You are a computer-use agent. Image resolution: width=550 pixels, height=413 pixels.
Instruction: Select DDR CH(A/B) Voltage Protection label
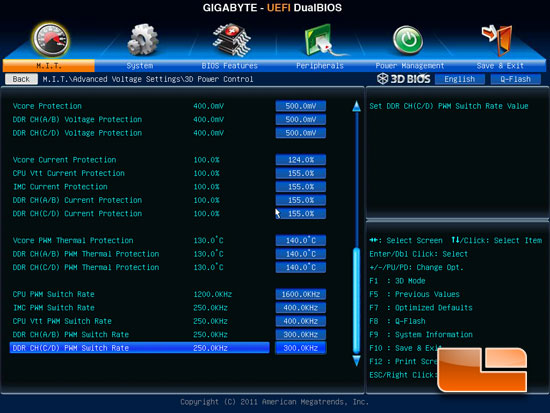coord(77,120)
